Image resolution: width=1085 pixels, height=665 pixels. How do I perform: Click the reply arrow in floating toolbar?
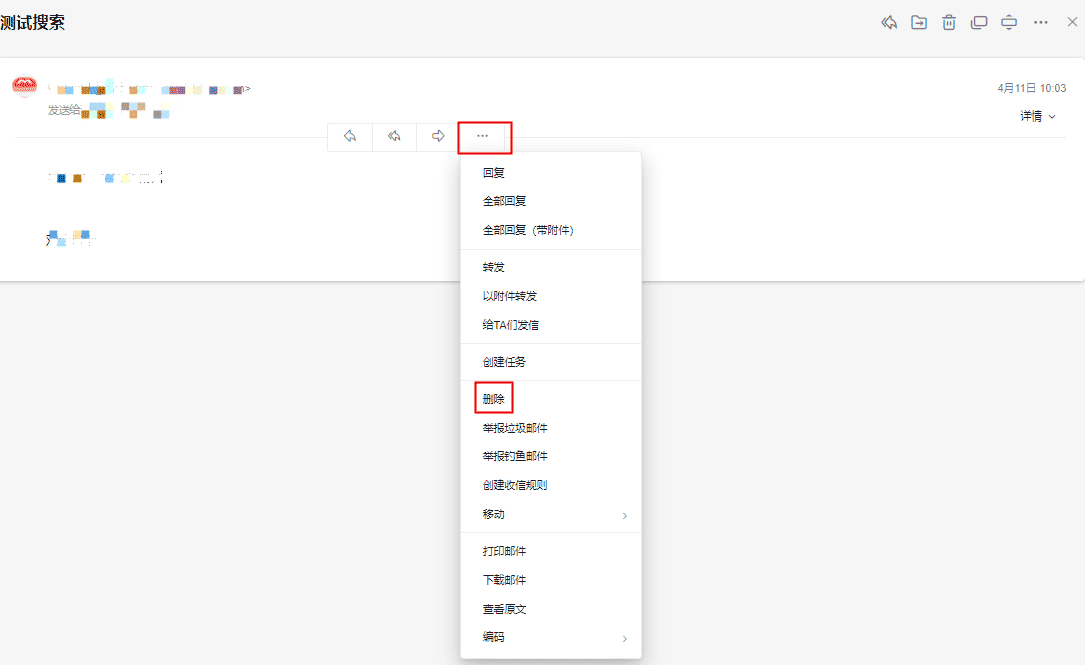click(x=350, y=136)
